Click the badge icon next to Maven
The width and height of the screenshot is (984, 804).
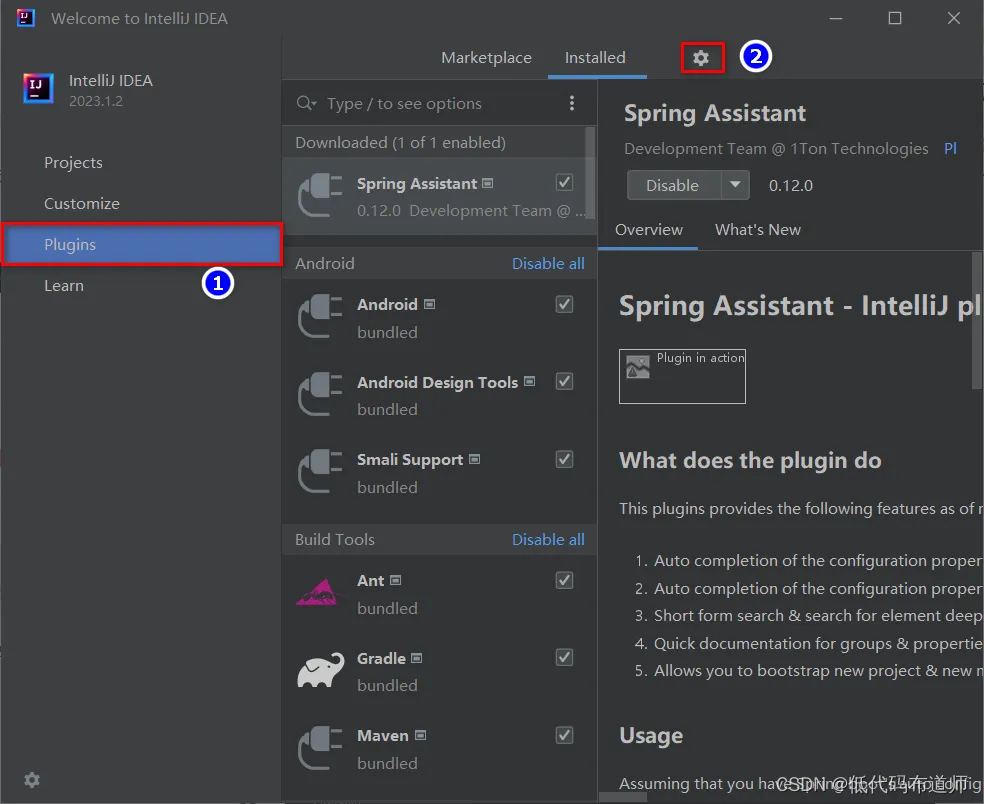pos(420,735)
